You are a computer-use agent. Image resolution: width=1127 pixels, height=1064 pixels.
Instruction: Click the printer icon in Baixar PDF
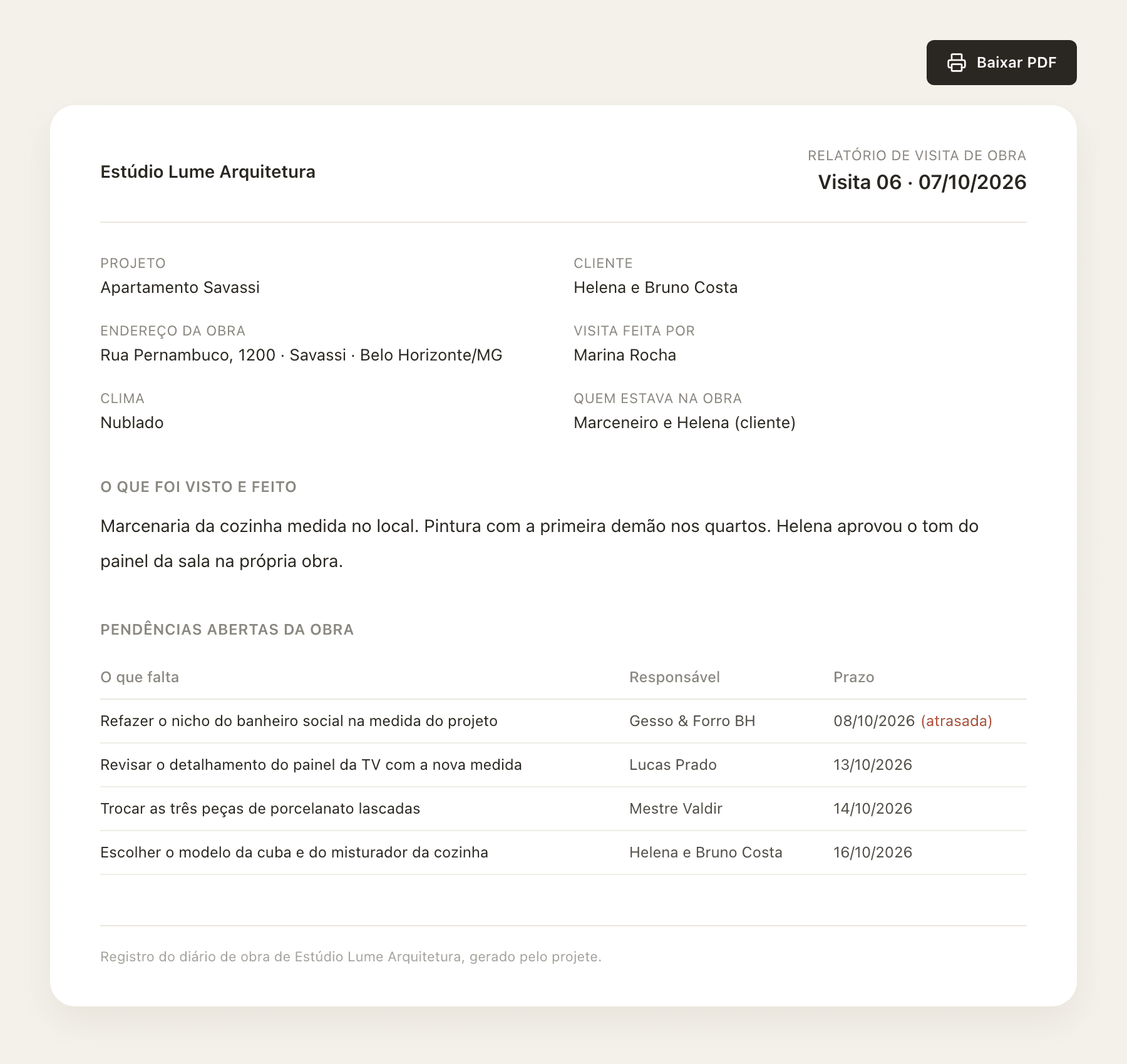[956, 63]
